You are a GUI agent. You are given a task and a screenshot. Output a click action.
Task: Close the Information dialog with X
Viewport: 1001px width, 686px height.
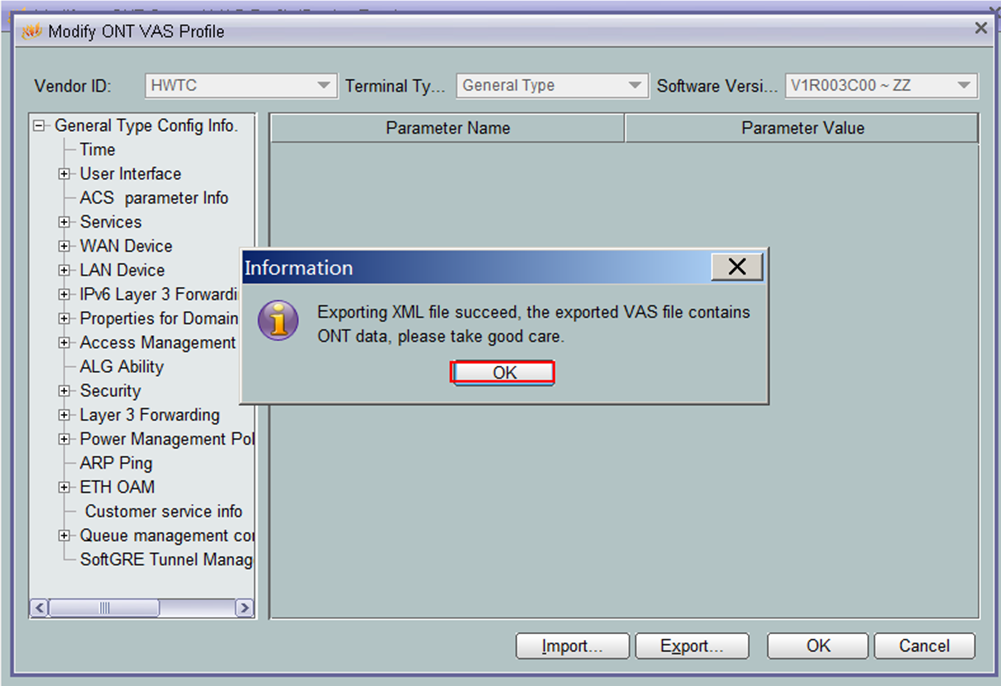(x=737, y=267)
